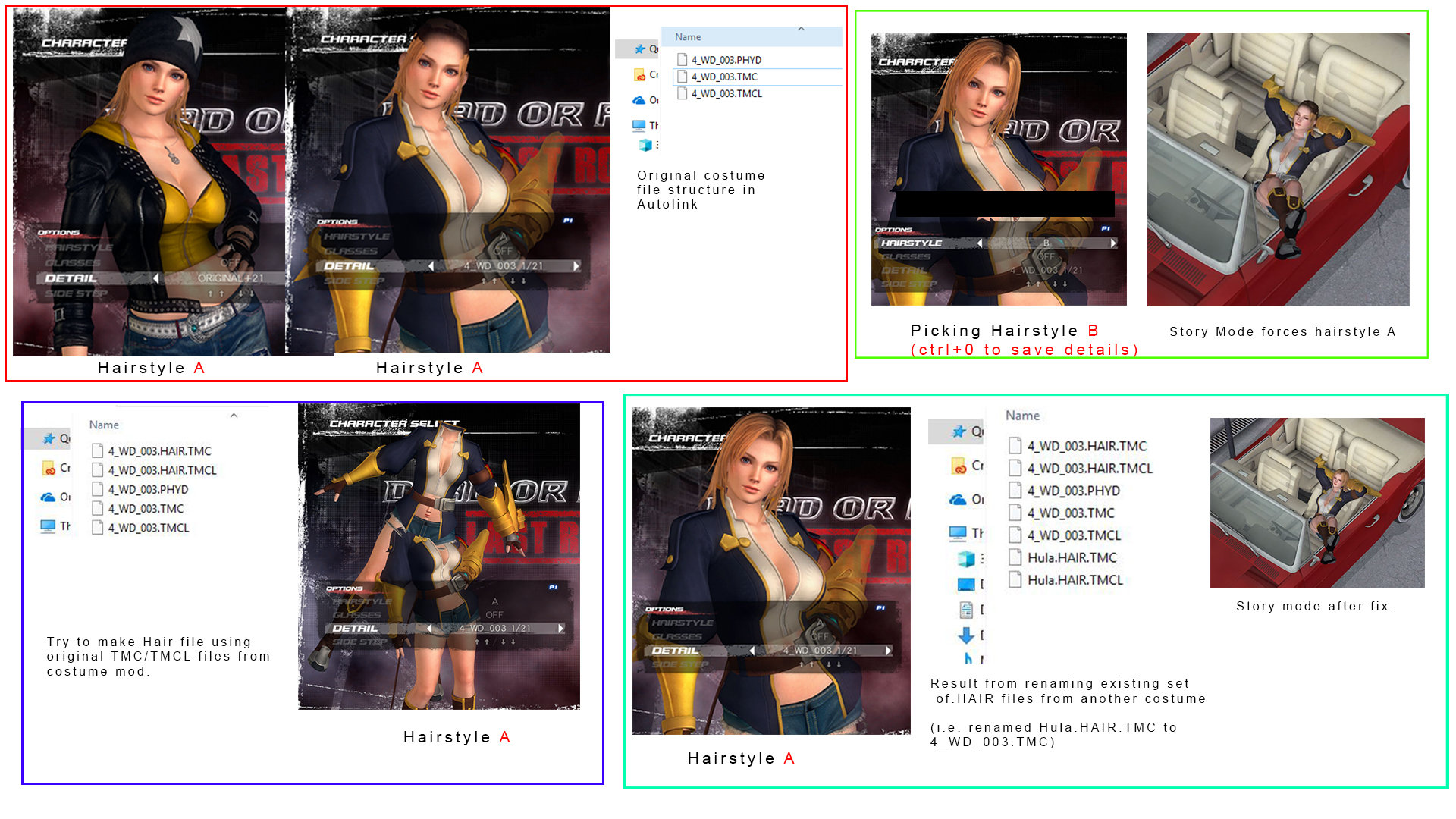Open Downloads arrow icon in Hula-files Explorer sidebar
The height and width of the screenshot is (819, 1456).
(x=966, y=635)
